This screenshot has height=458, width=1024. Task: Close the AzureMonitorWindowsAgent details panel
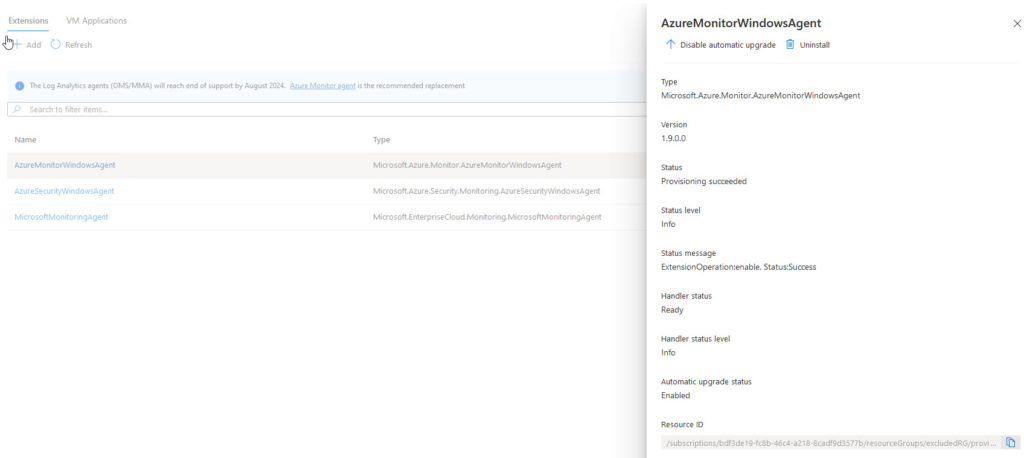click(1017, 24)
